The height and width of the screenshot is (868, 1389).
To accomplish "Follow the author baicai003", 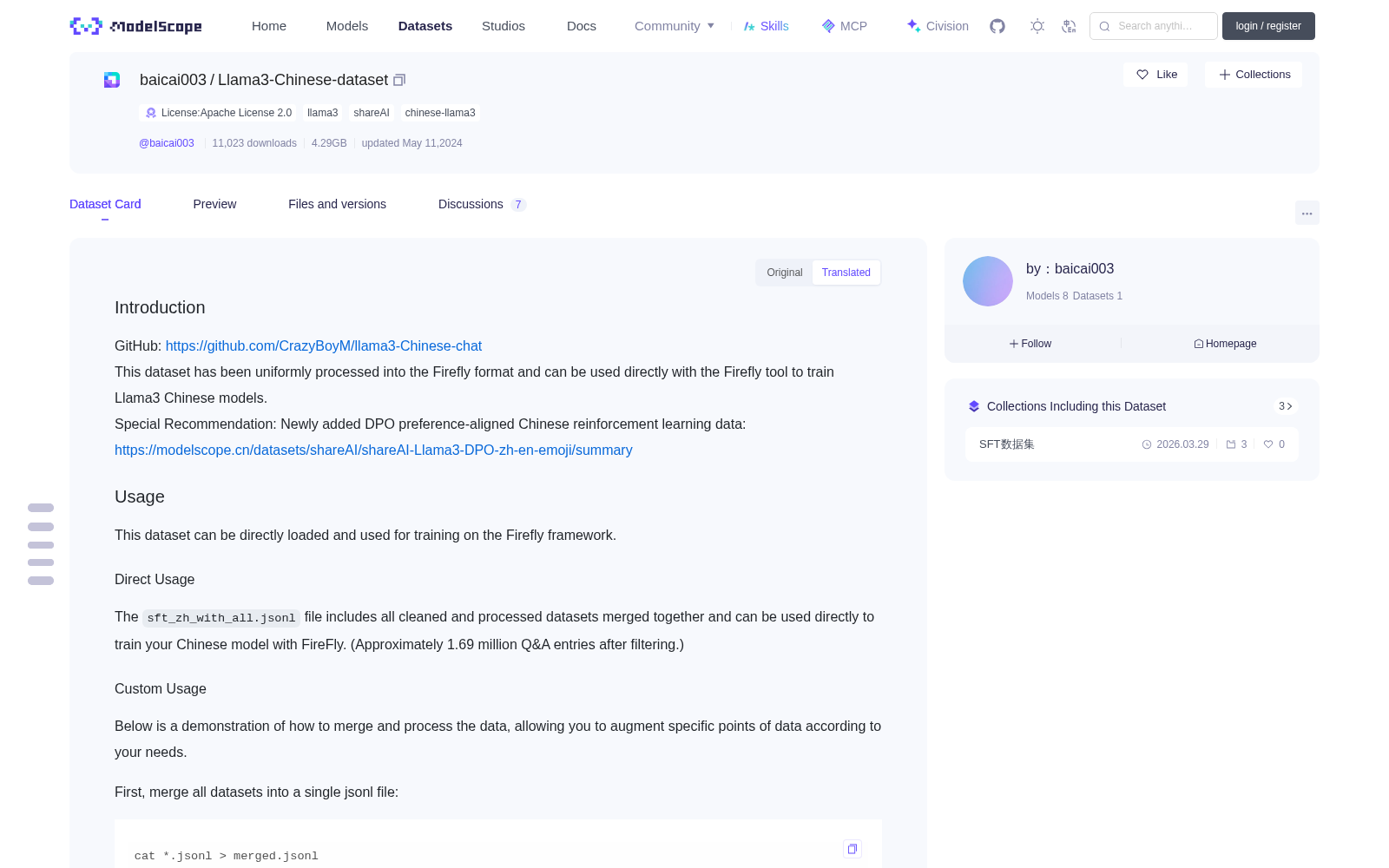I will pyautogui.click(x=1030, y=344).
